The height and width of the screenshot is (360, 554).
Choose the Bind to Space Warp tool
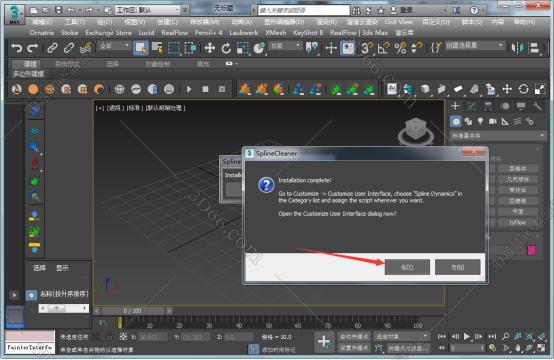(86, 48)
